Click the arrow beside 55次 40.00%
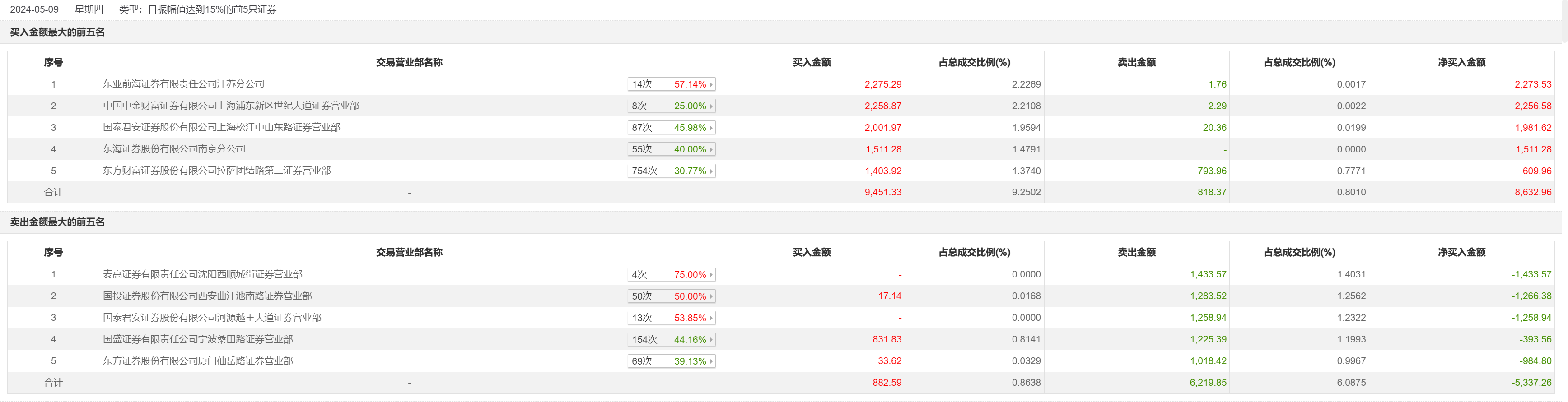This screenshot has width=1568, height=402. click(711, 150)
